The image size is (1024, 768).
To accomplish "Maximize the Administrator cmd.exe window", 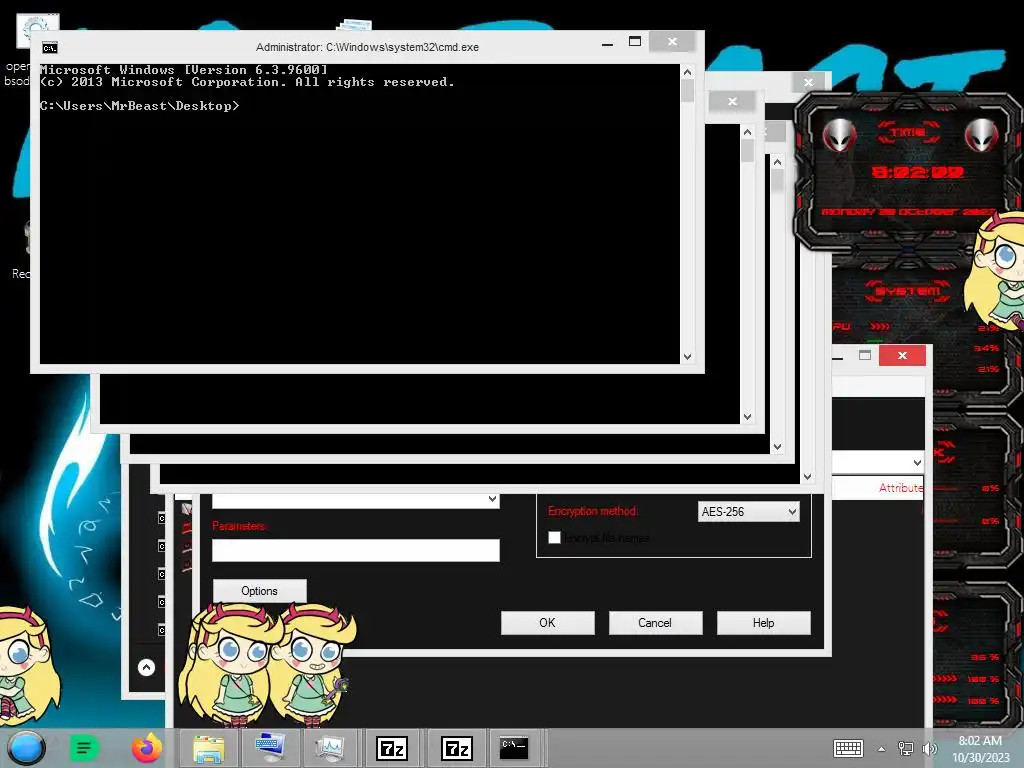I will 635,42.
